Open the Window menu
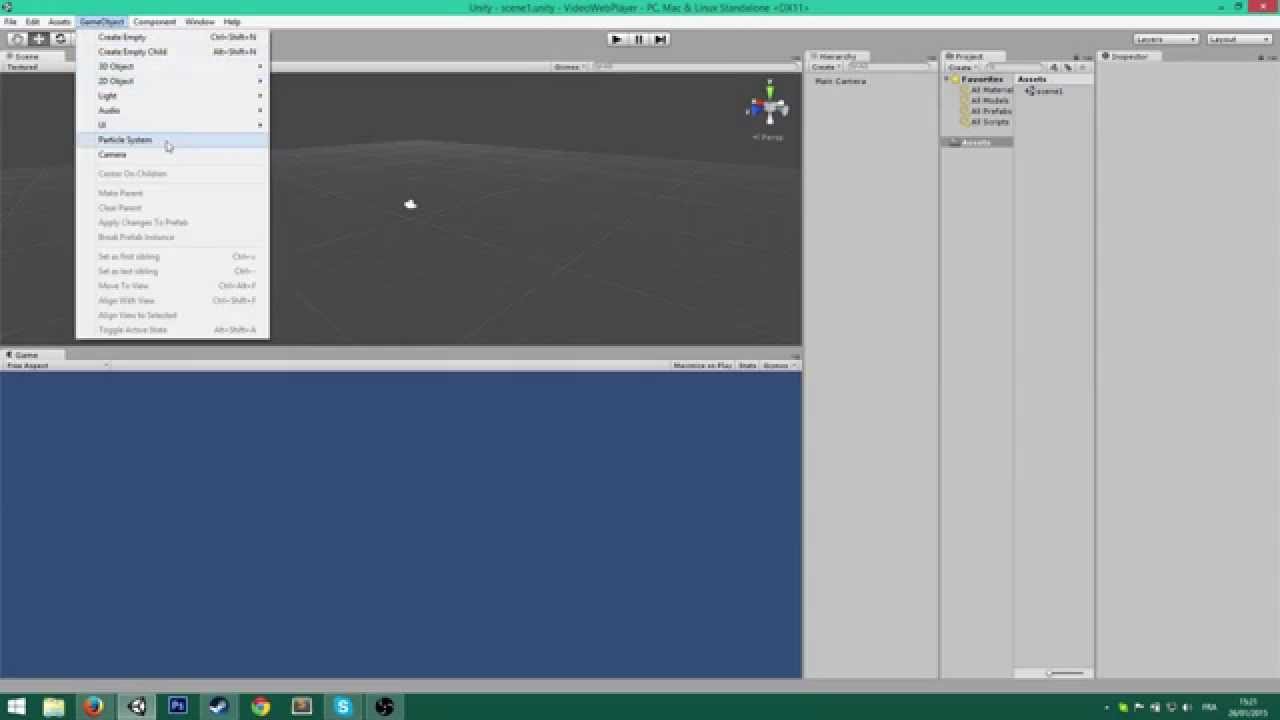This screenshot has width=1280, height=720. (199, 22)
